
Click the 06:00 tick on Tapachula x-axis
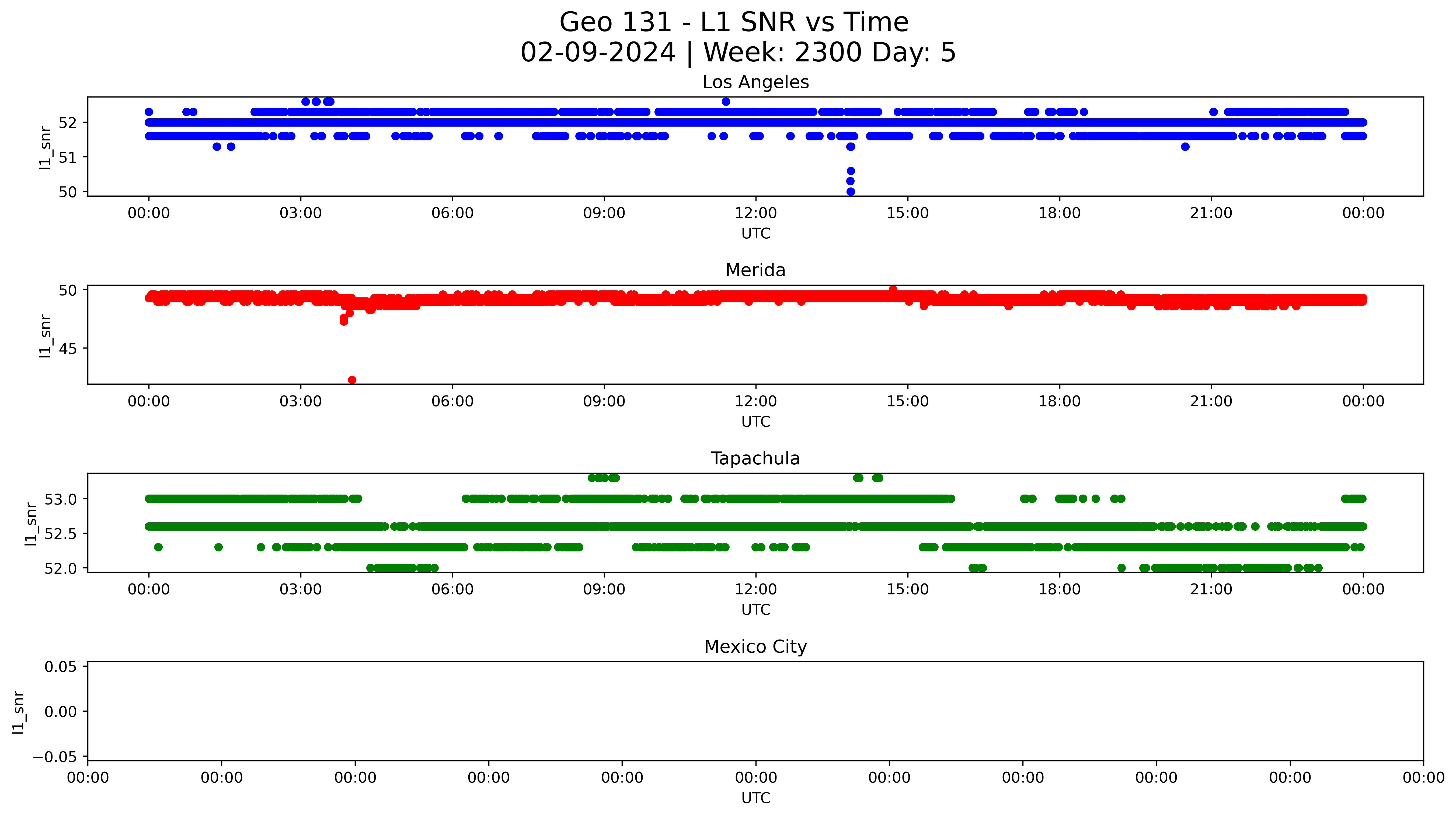(x=452, y=590)
